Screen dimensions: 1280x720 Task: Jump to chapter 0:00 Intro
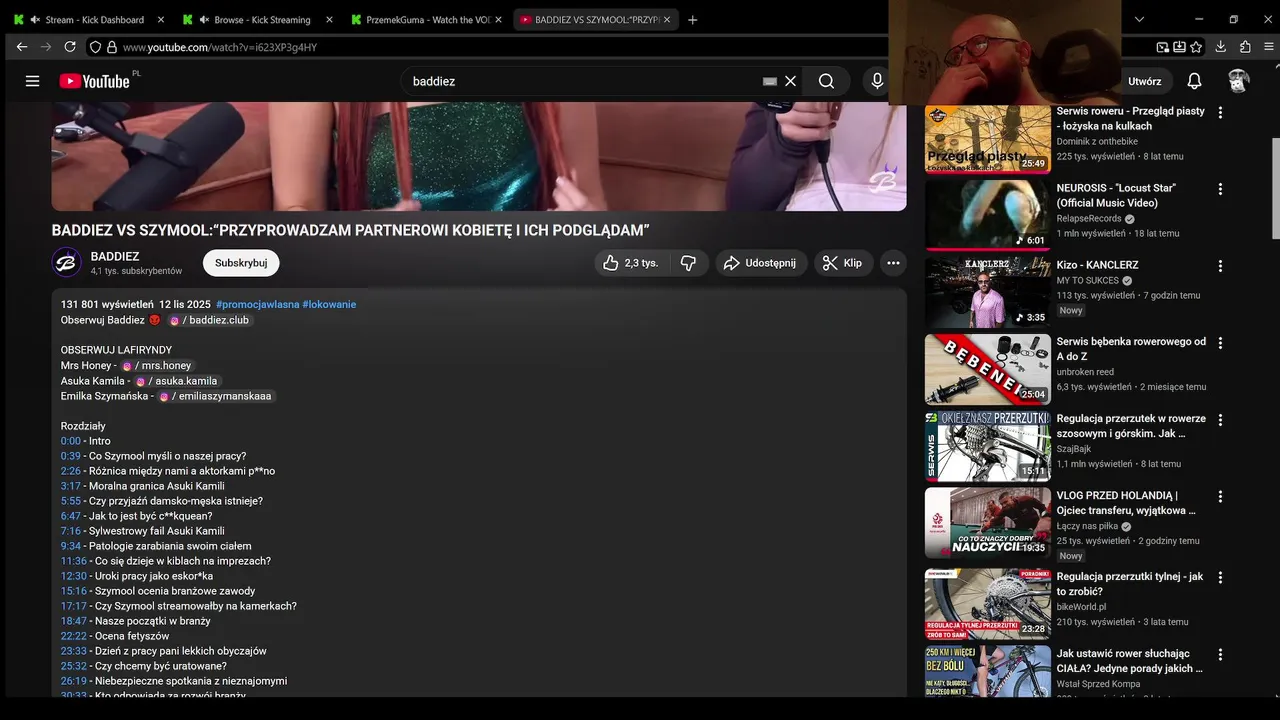pyautogui.click(x=70, y=441)
